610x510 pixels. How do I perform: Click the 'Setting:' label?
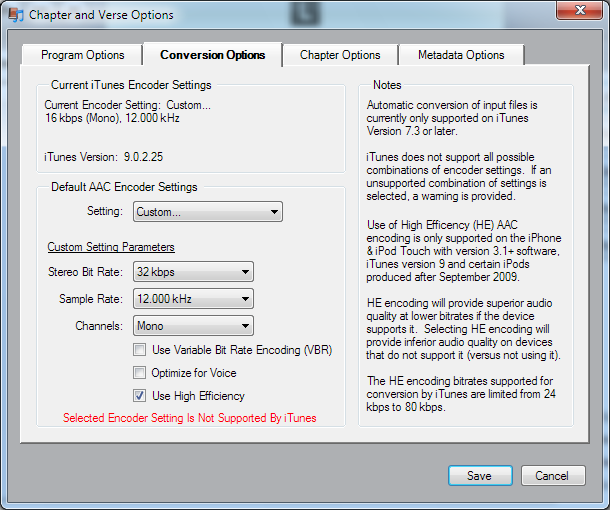[105, 211]
